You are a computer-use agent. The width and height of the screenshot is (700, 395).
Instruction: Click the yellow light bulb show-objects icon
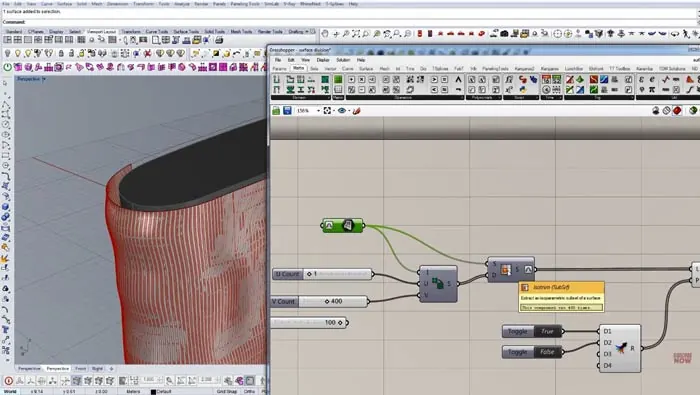point(18,54)
